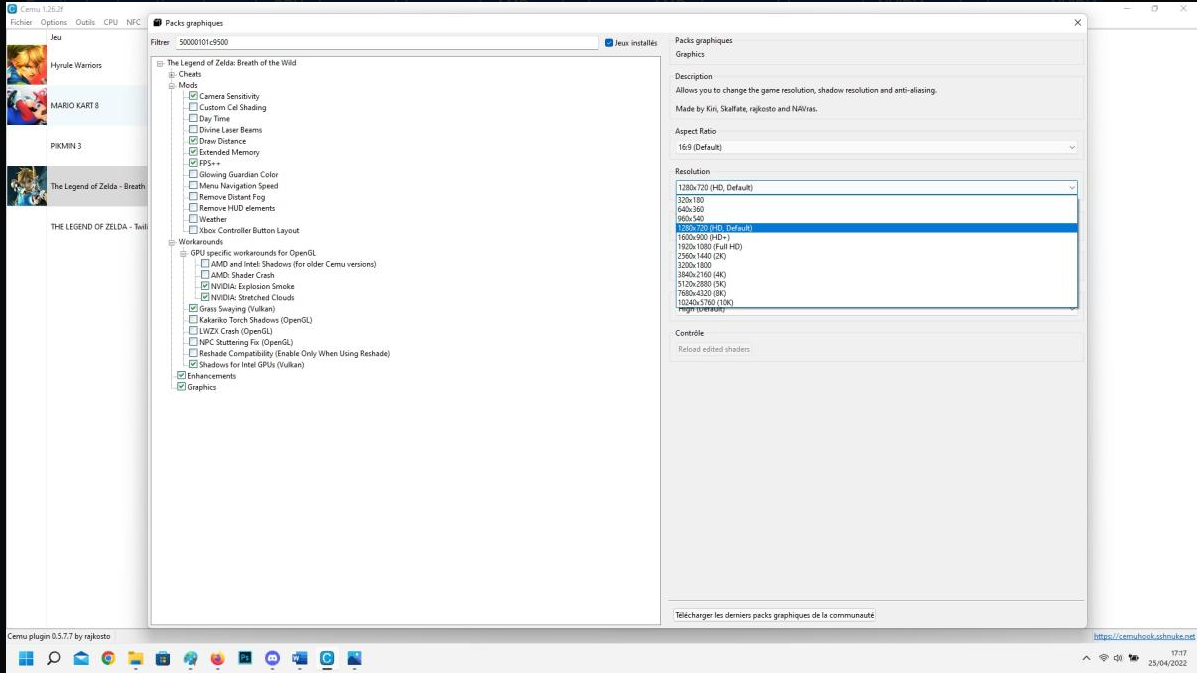The width and height of the screenshot is (1197, 673).
Task: Click the Cemu taskbar icon
Action: pyautogui.click(x=327, y=658)
